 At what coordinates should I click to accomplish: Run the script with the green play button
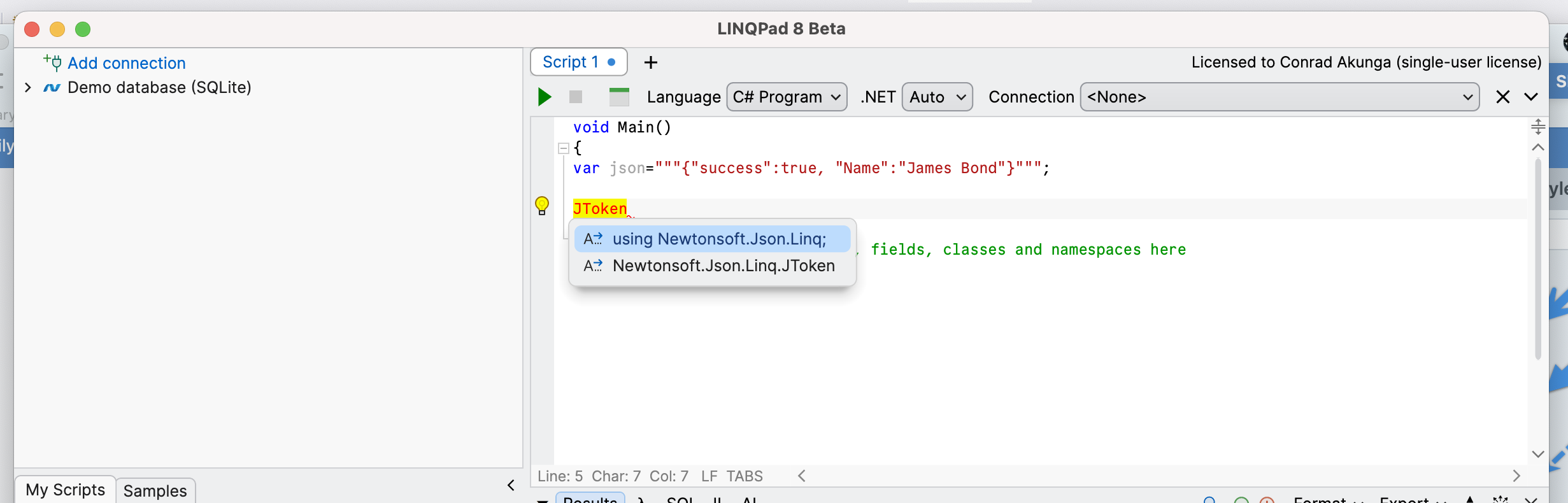tap(545, 97)
